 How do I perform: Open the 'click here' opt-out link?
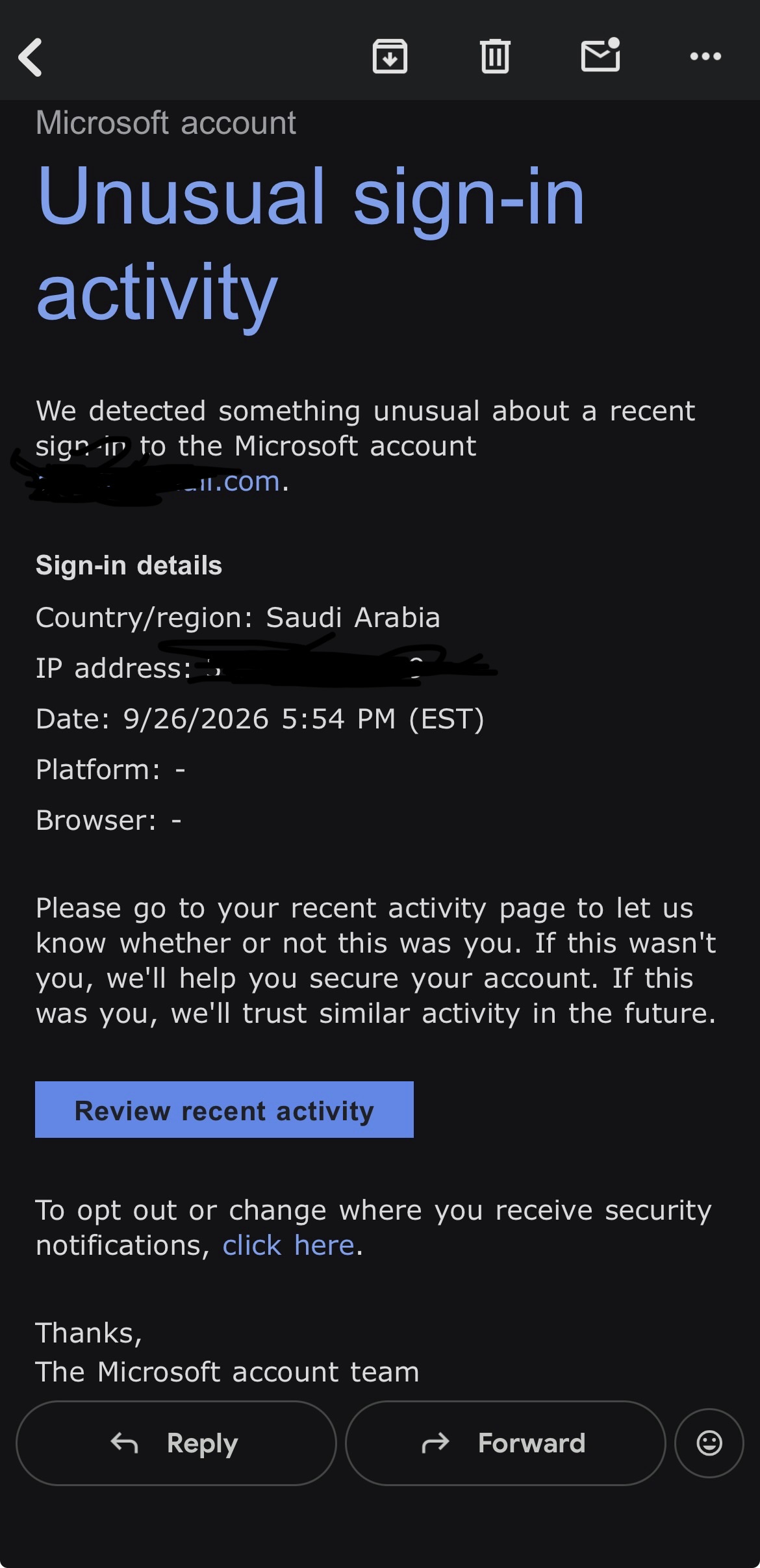click(288, 1246)
